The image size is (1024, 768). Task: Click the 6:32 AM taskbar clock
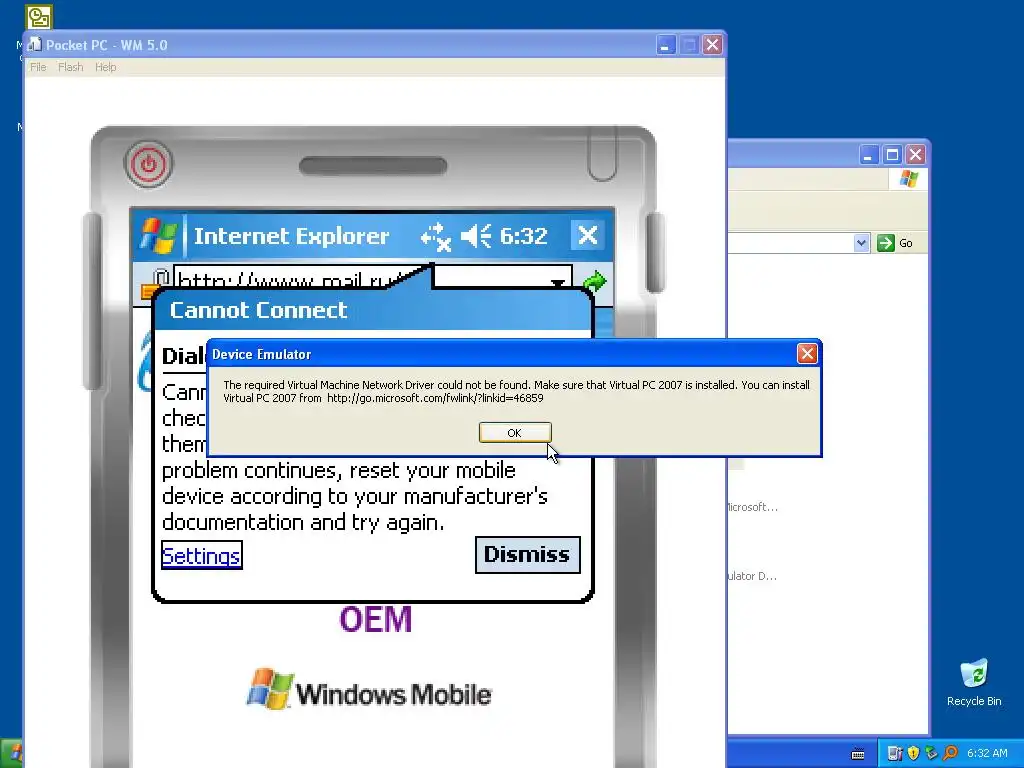tap(987, 754)
